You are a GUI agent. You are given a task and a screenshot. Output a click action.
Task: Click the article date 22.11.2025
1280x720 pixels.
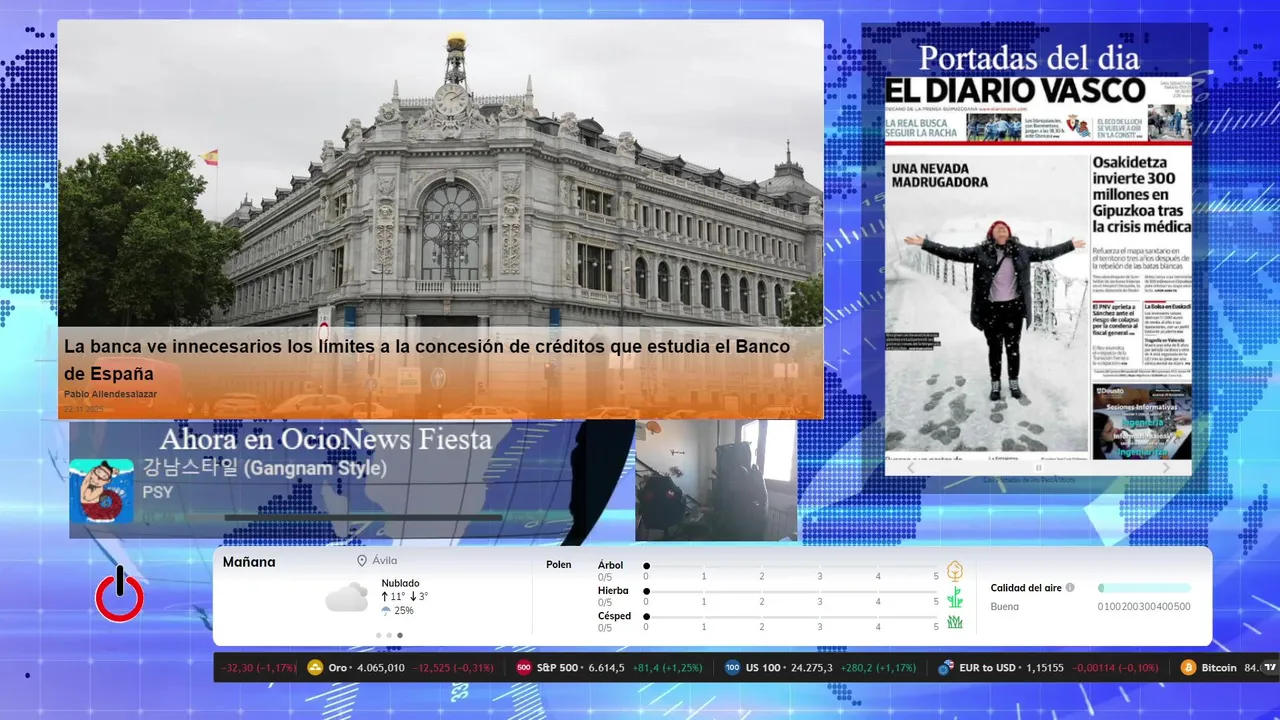[x=84, y=409]
